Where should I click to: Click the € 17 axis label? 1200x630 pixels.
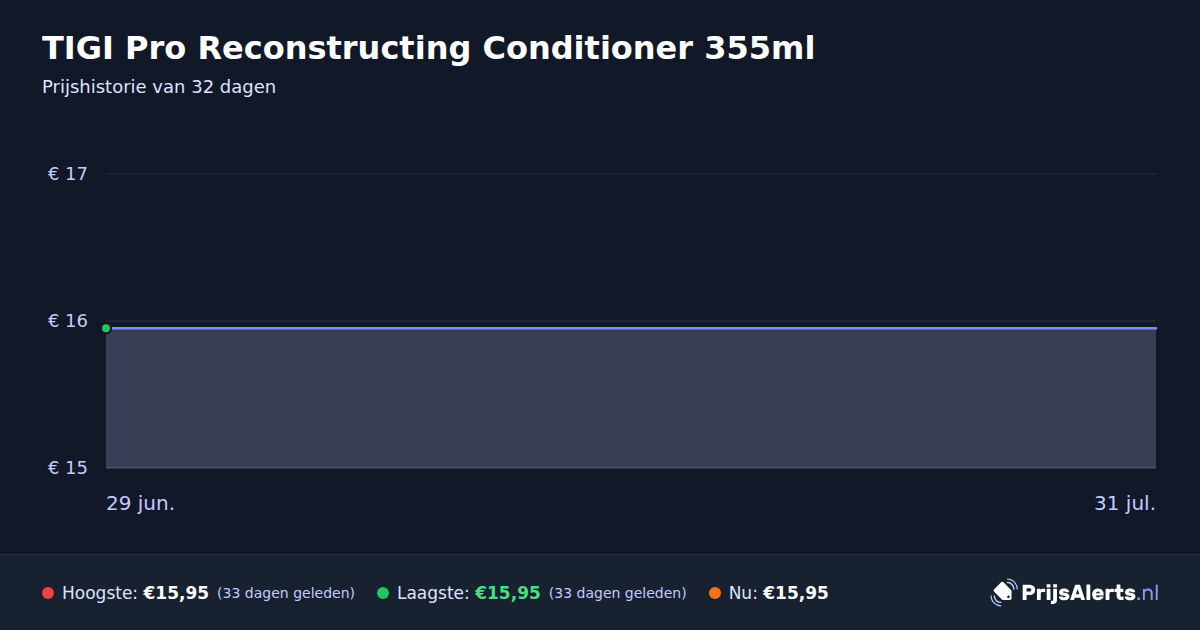click(x=68, y=174)
